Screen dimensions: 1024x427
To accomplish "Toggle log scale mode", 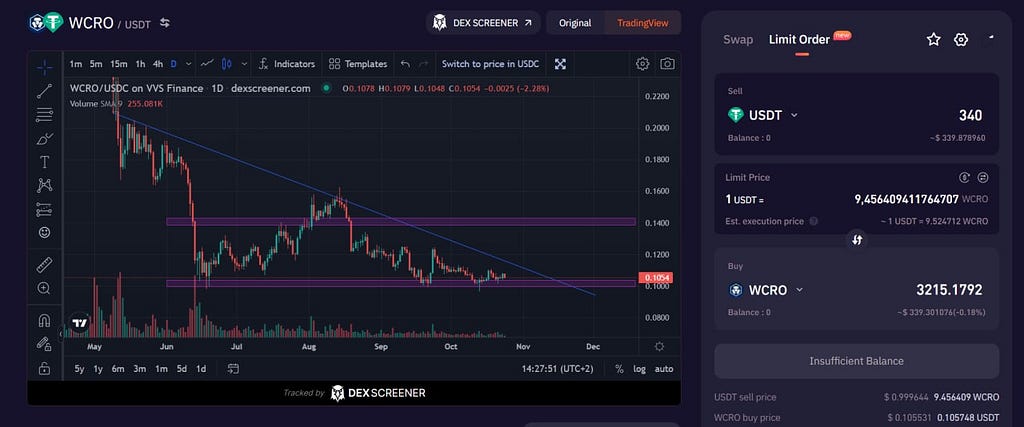I will [x=639, y=369].
